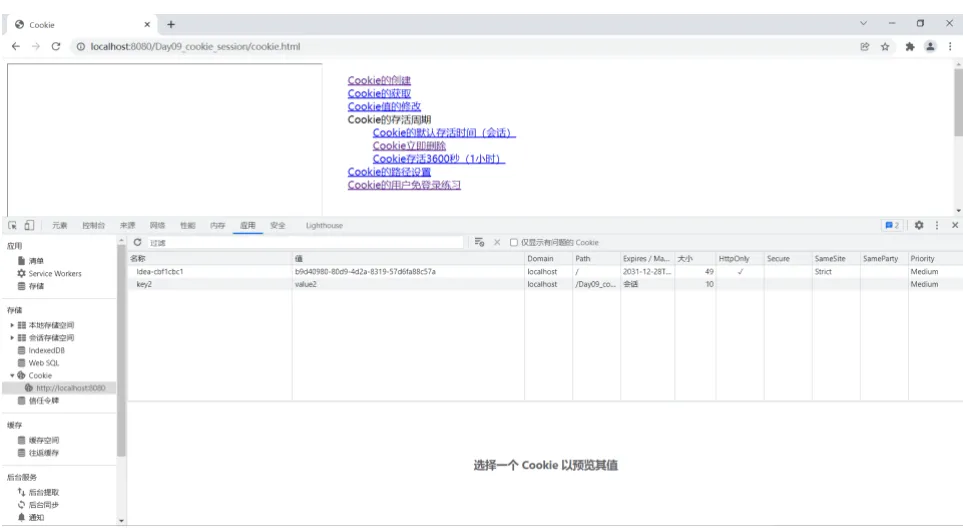This screenshot has width=963, height=532.
Task: Click sidebar scroll up arrow
Action: pos(121,240)
